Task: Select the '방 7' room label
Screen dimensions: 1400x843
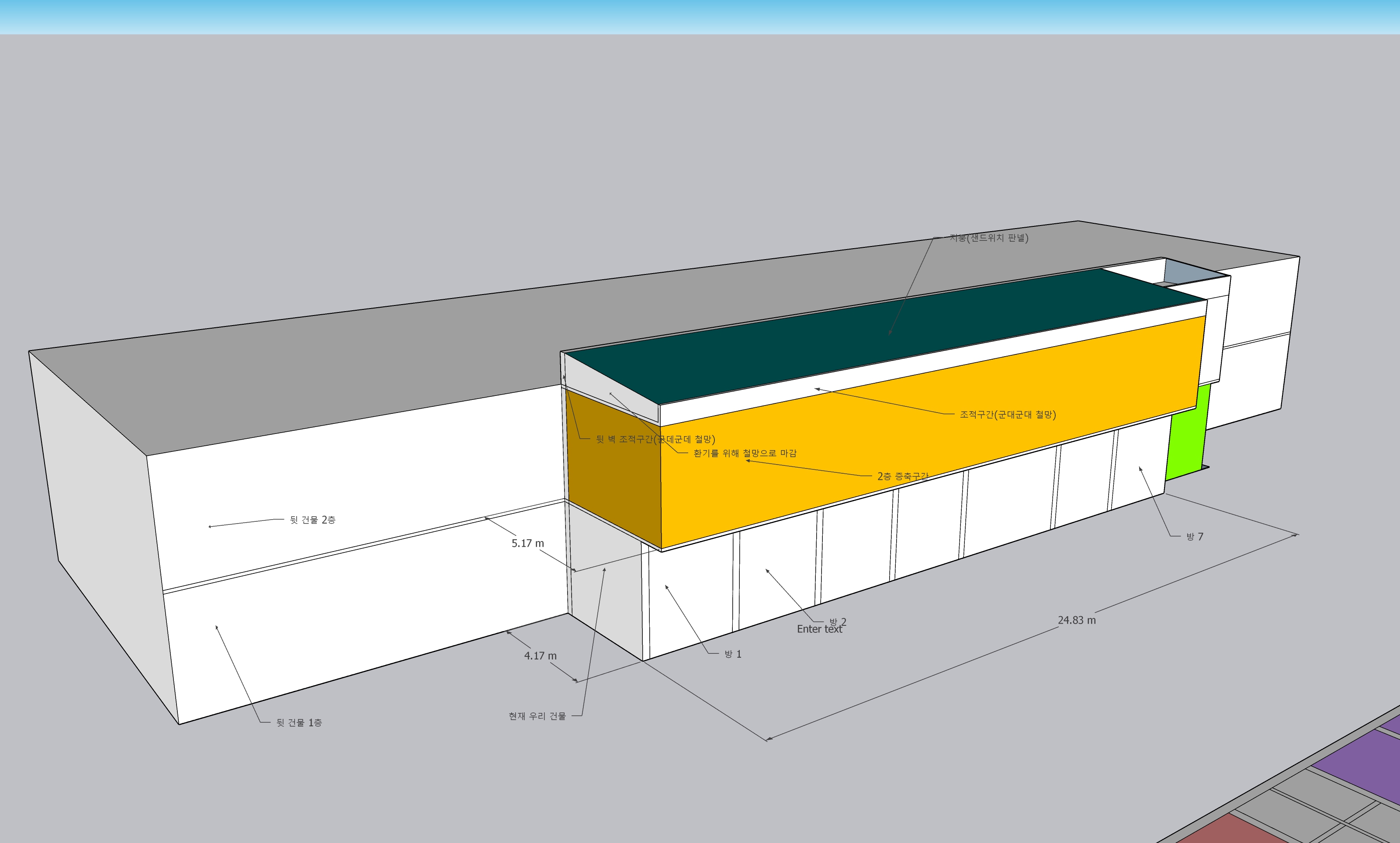Action: click(1194, 536)
